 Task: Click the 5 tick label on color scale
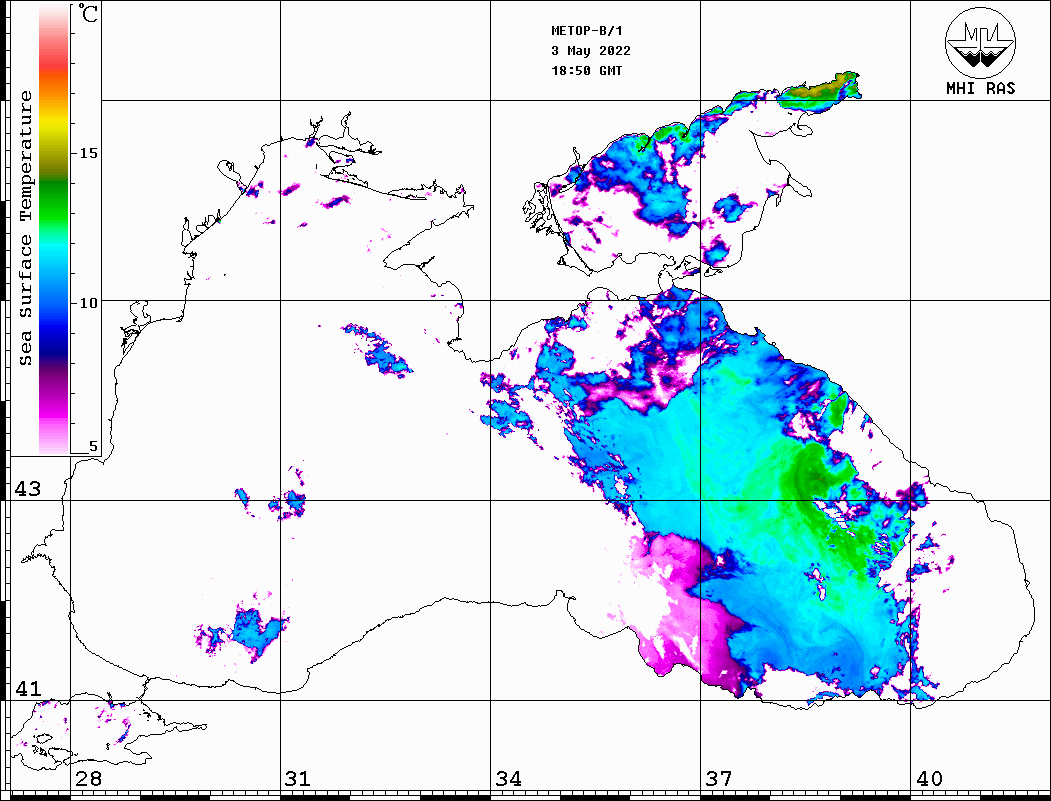click(x=93, y=447)
